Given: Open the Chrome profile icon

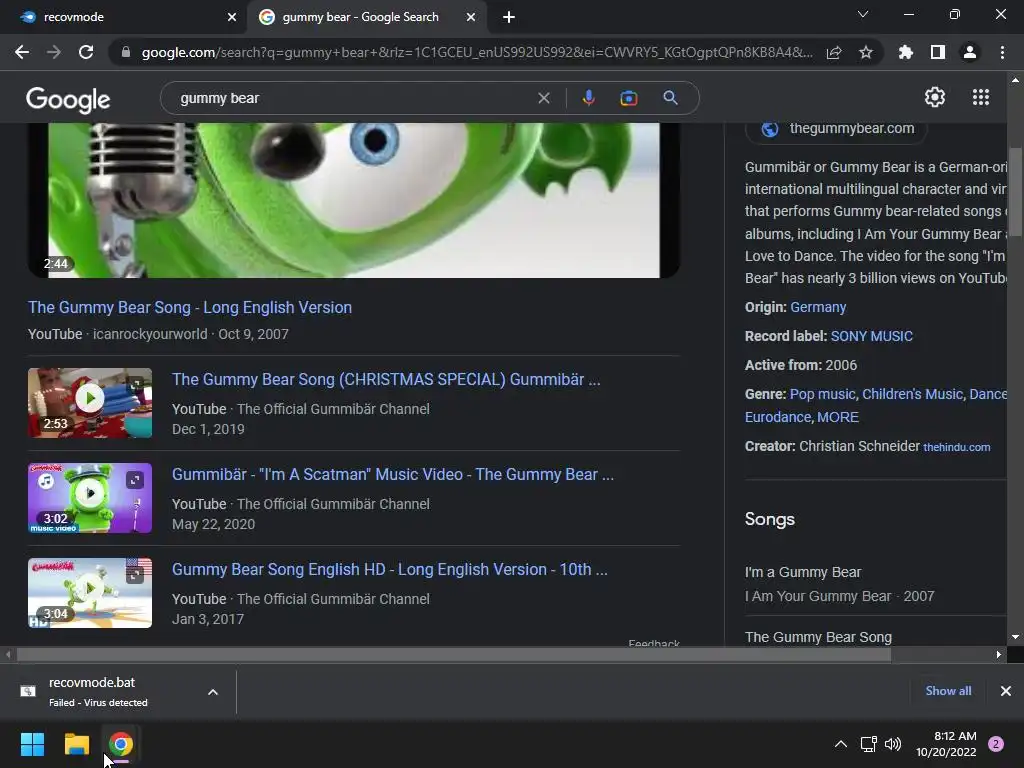Looking at the screenshot, I should click(x=970, y=52).
